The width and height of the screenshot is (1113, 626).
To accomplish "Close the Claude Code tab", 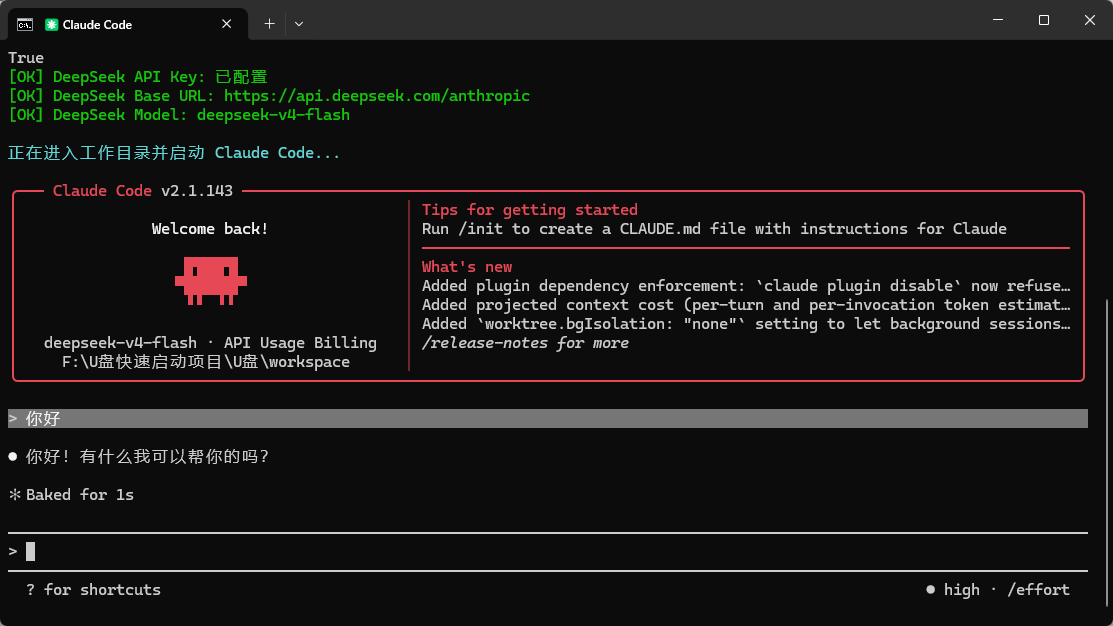I will tap(226, 24).
